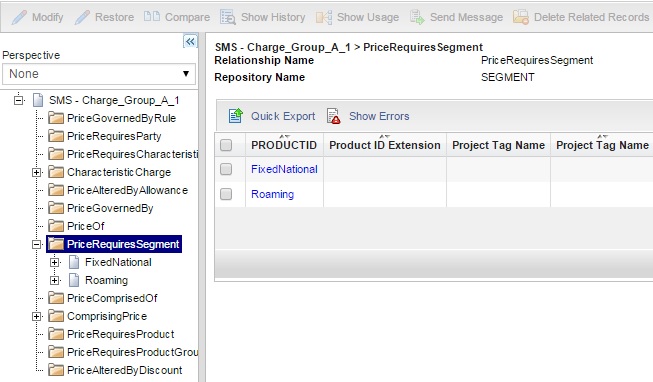Check the FixedNational row checkbox
653x382 pixels.
coord(226,169)
